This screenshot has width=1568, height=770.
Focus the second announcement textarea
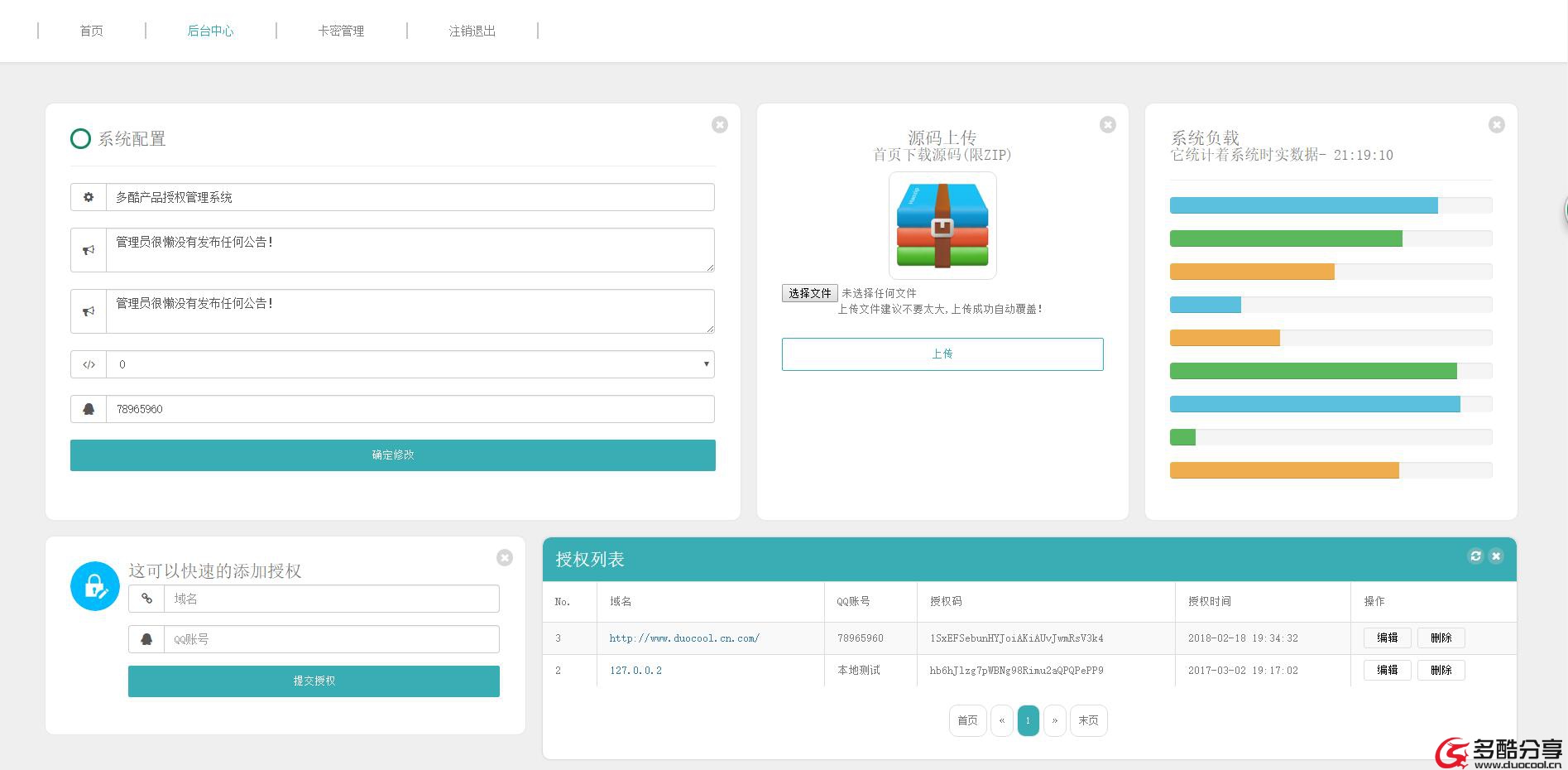(x=410, y=311)
